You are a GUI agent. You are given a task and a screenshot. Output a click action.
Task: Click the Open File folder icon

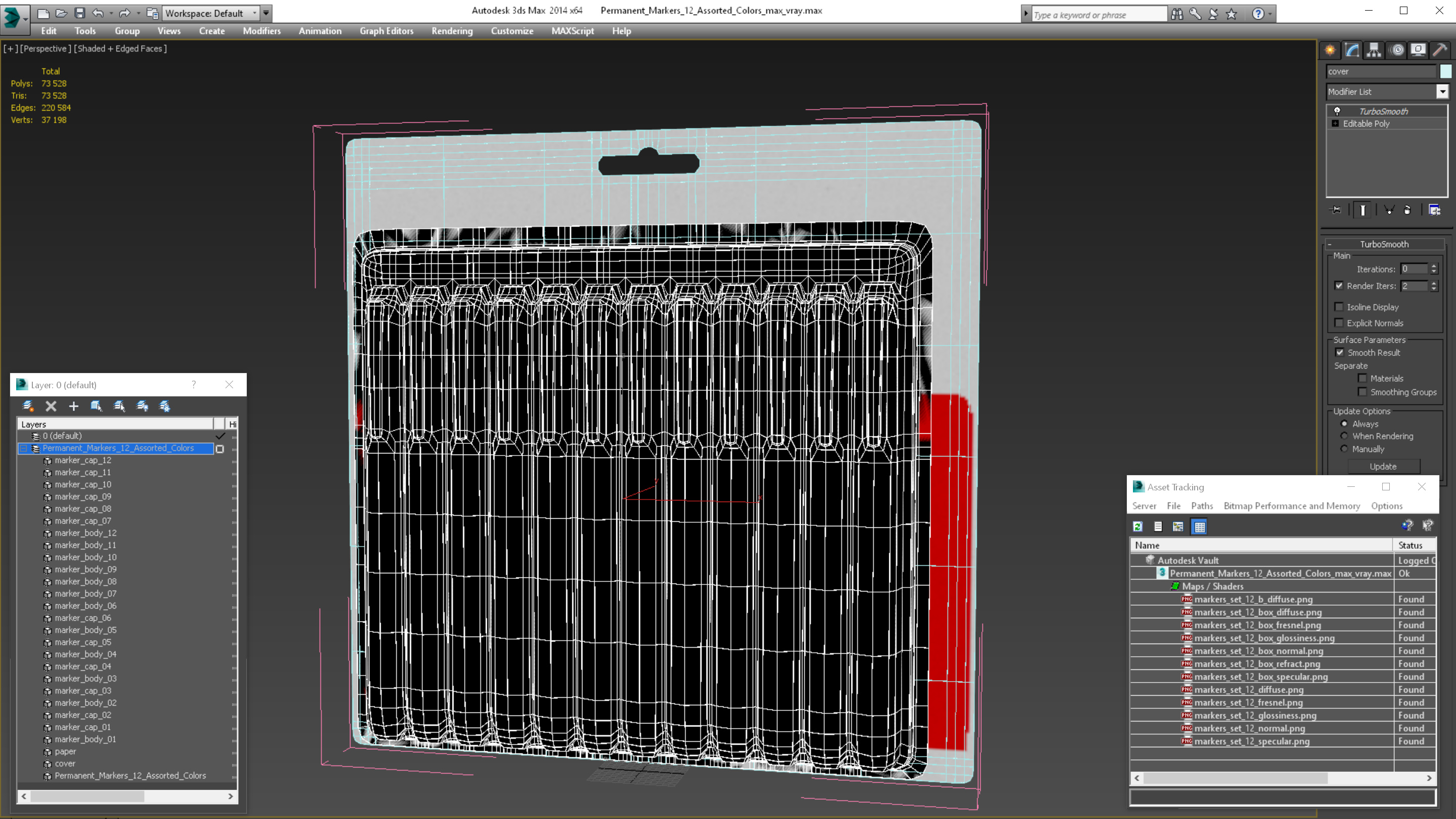click(61, 13)
